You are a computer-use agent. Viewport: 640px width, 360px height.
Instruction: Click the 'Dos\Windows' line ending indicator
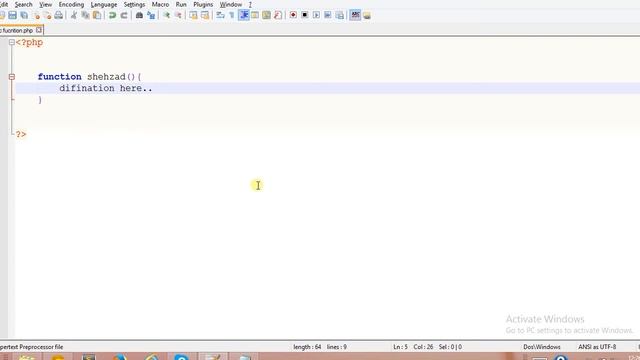(x=542, y=347)
